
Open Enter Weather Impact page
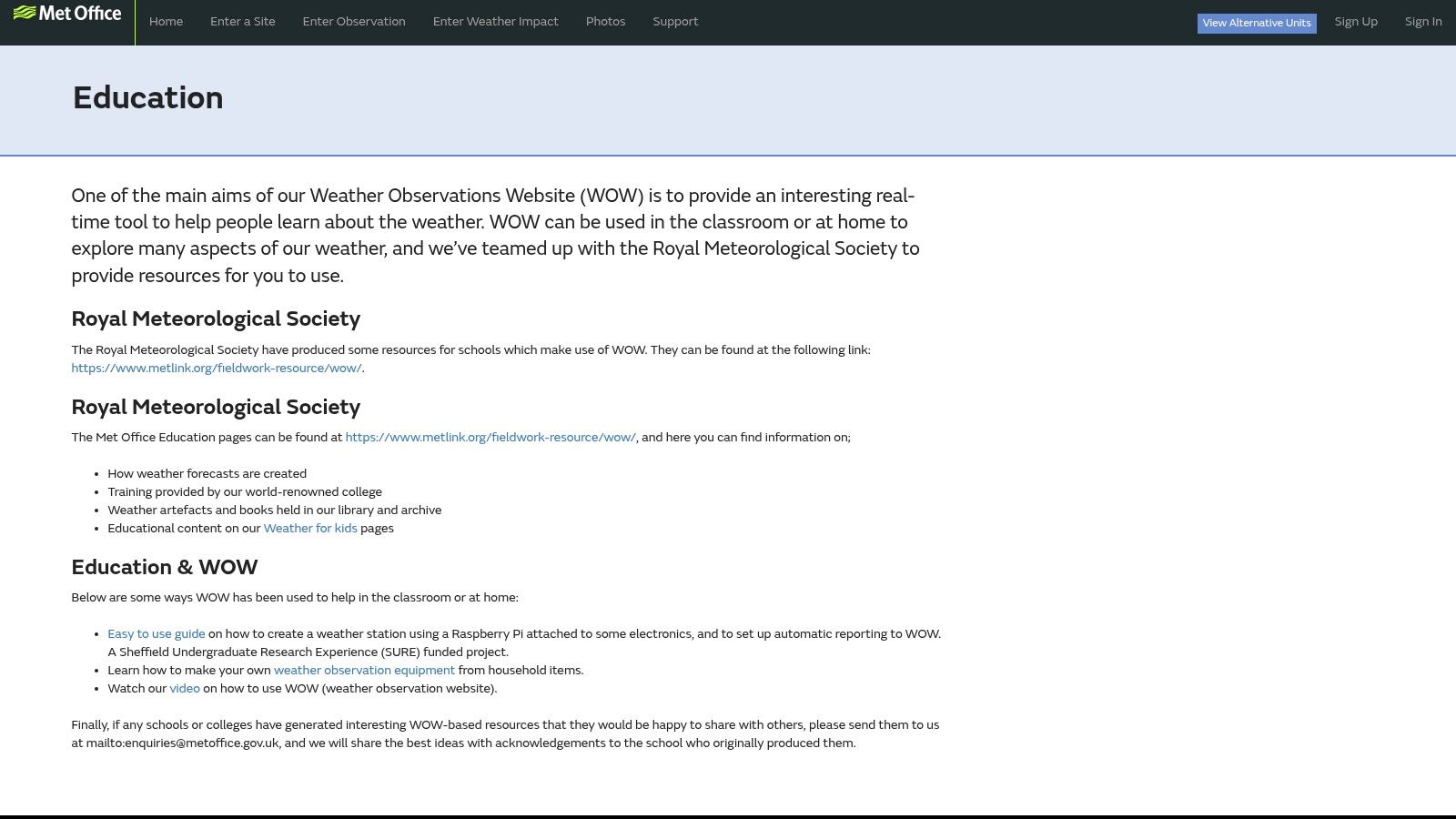(x=495, y=22)
